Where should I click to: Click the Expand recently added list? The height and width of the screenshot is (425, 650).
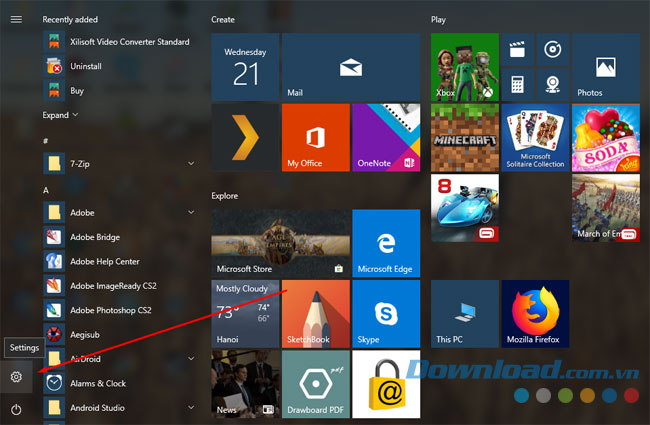coord(60,115)
